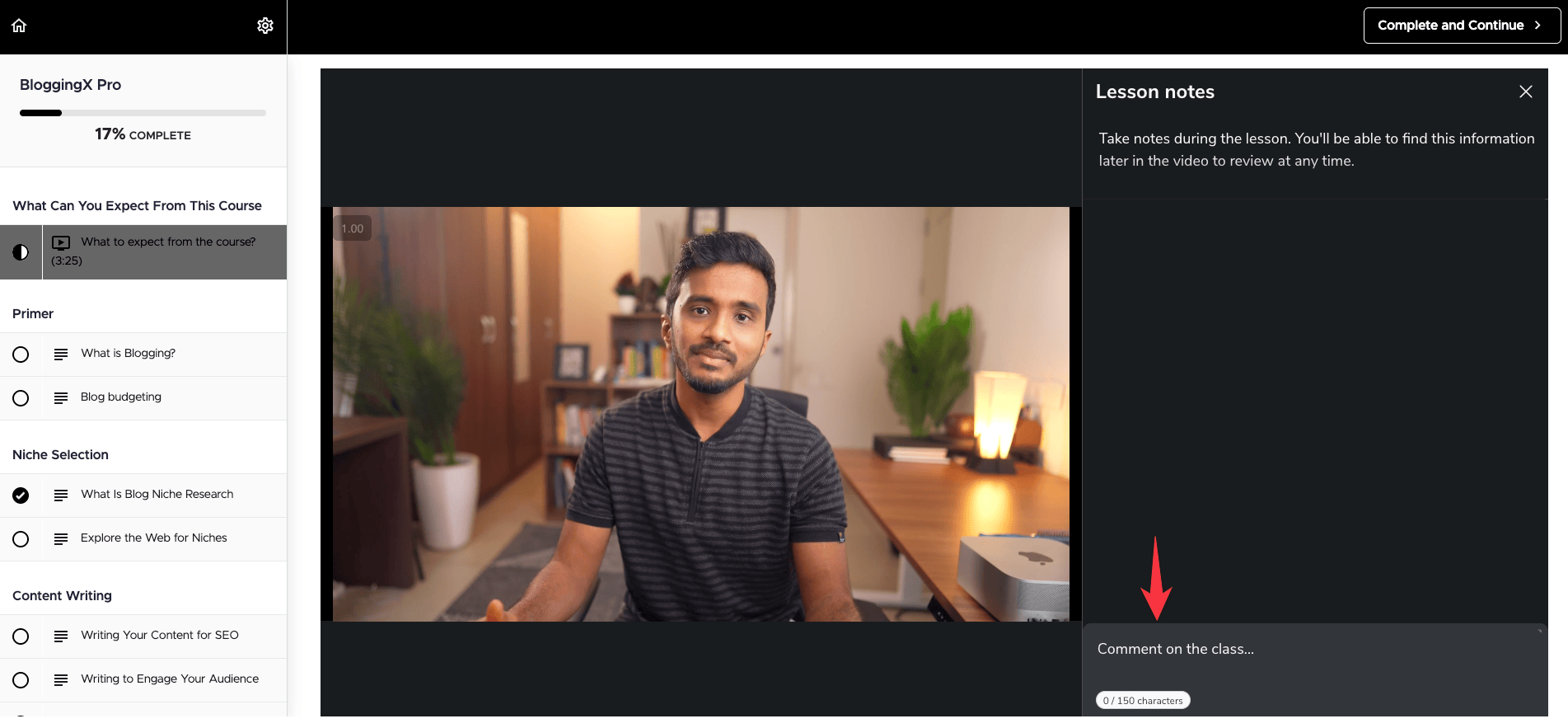Toggle completed checkmark for 'What Is Blog Niche Research'
1568x728 pixels.
[x=21, y=496]
